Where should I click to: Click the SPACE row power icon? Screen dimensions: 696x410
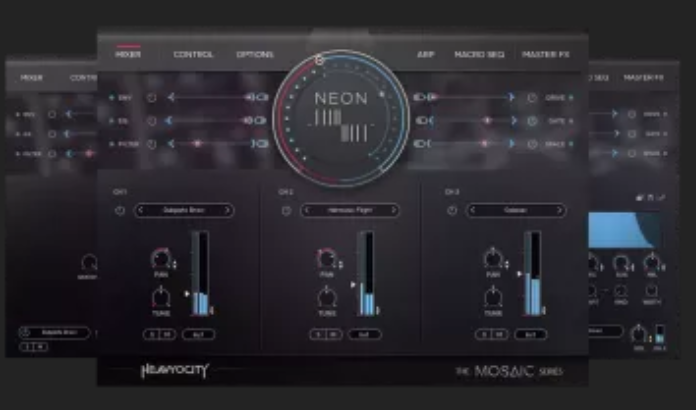(532, 144)
